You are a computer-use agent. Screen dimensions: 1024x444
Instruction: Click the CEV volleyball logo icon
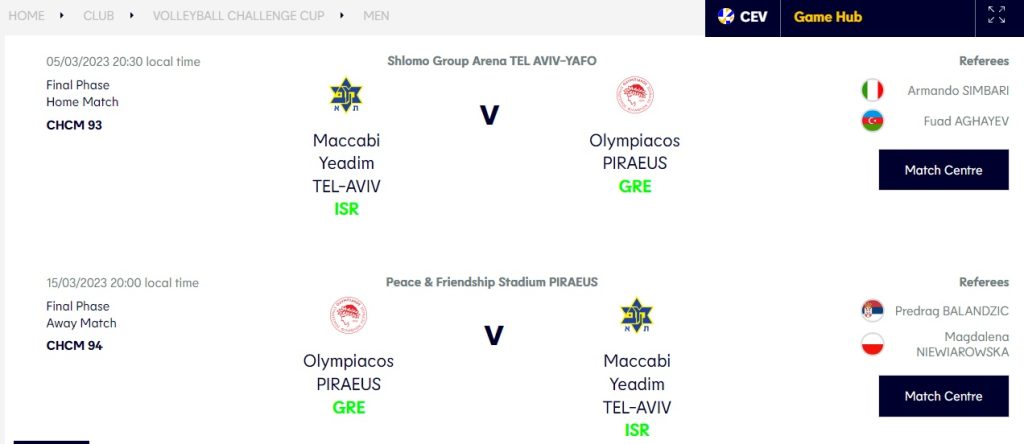point(726,16)
